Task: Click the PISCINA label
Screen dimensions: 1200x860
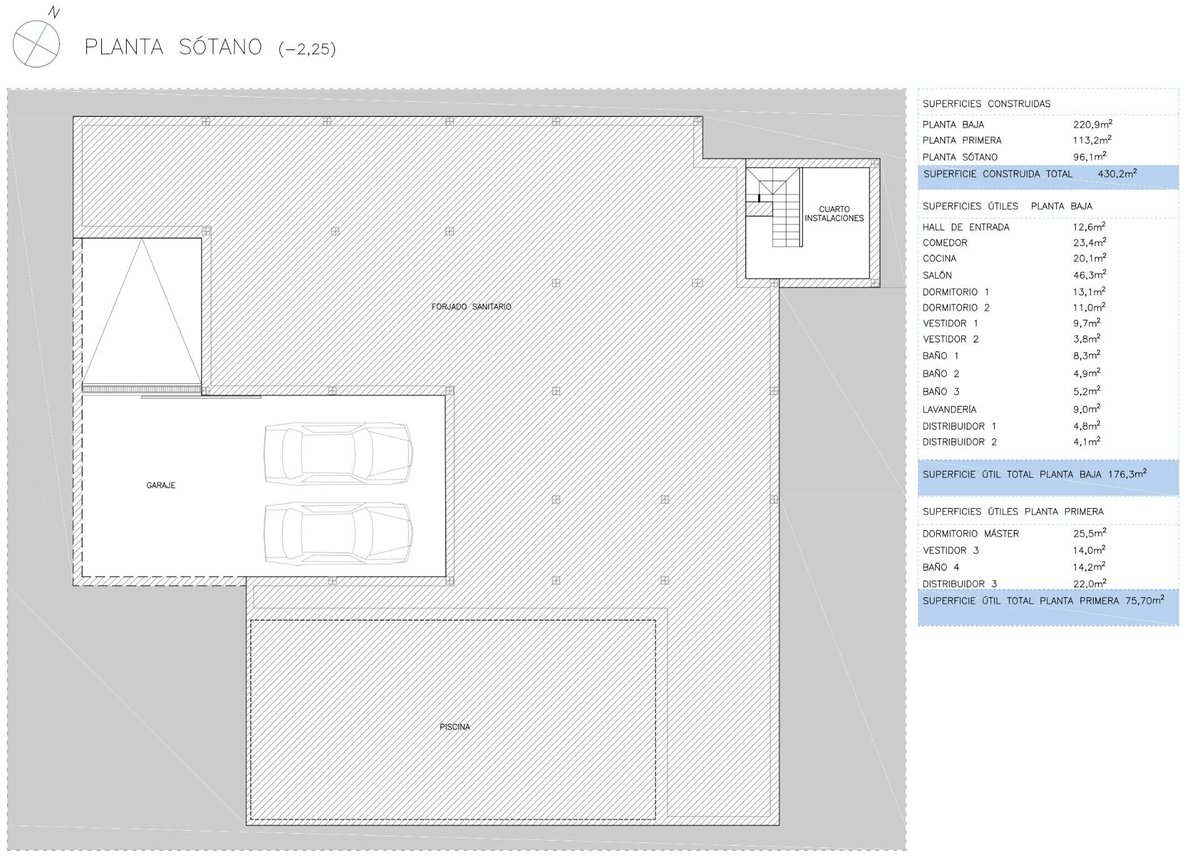Action: tap(454, 727)
